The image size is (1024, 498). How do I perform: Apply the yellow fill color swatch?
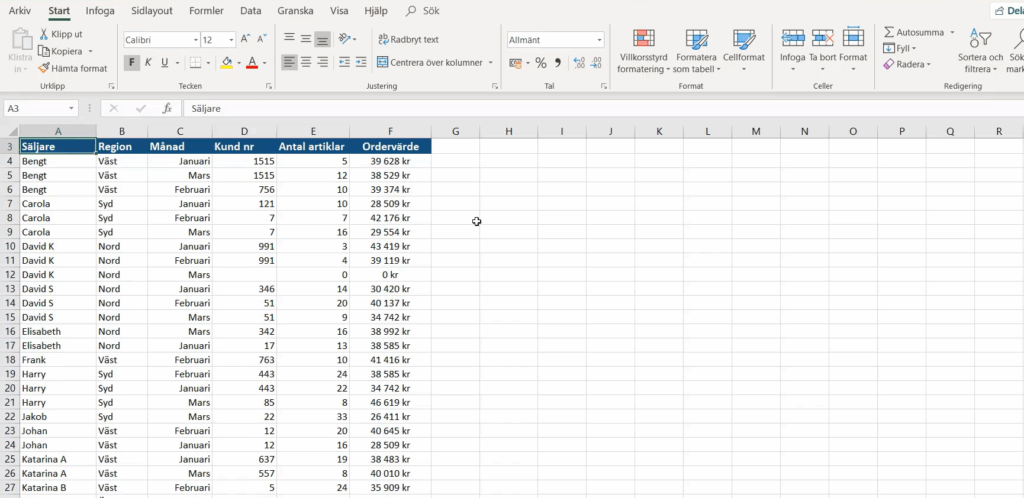(x=226, y=62)
